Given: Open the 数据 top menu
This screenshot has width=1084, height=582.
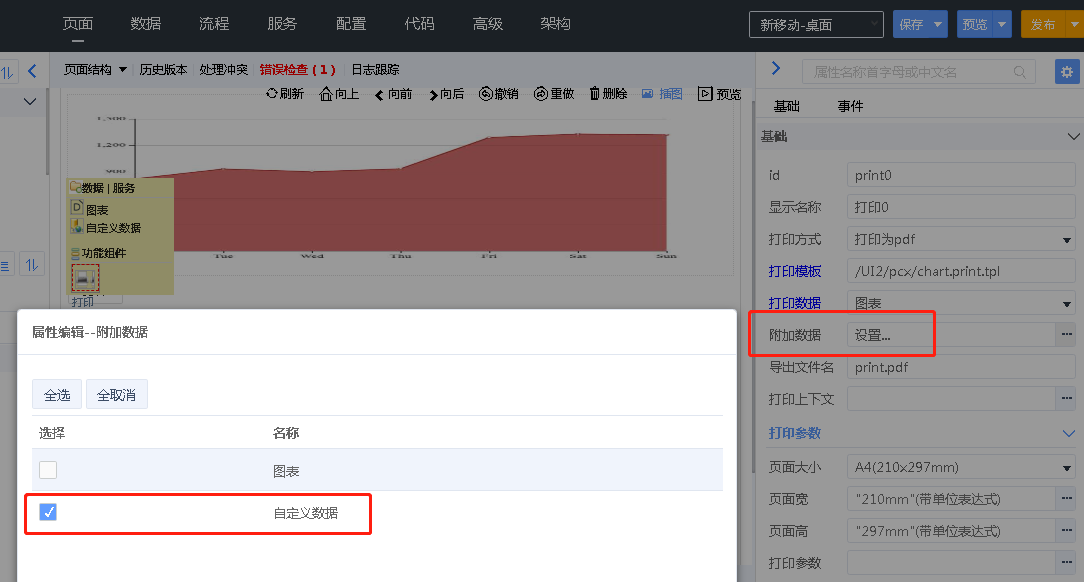Looking at the screenshot, I should pos(146,24).
